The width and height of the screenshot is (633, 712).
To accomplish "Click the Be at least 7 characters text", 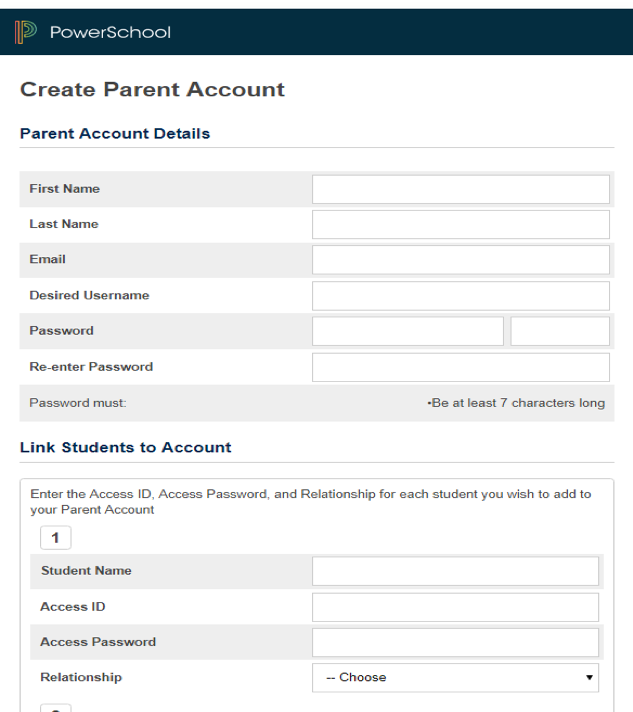I will click(x=516, y=403).
